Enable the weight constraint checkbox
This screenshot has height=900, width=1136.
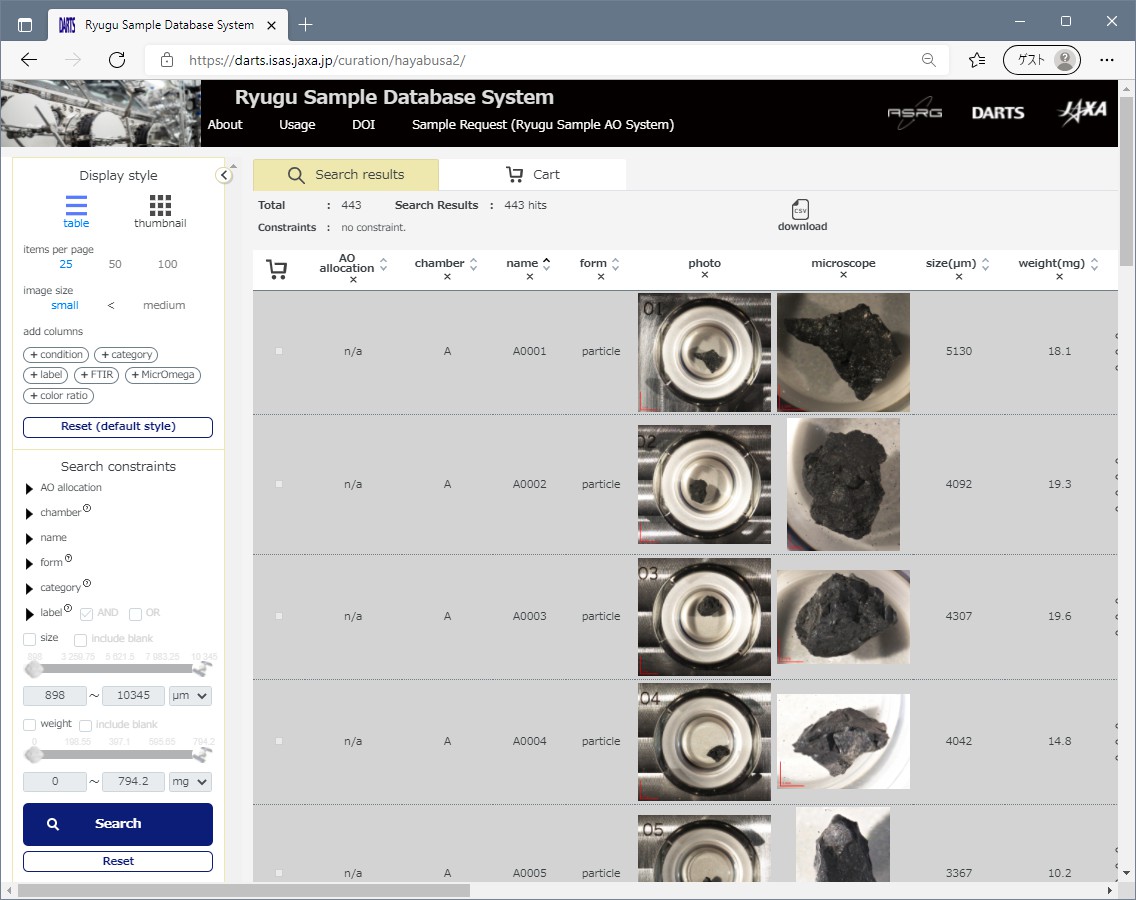pyautogui.click(x=30, y=724)
